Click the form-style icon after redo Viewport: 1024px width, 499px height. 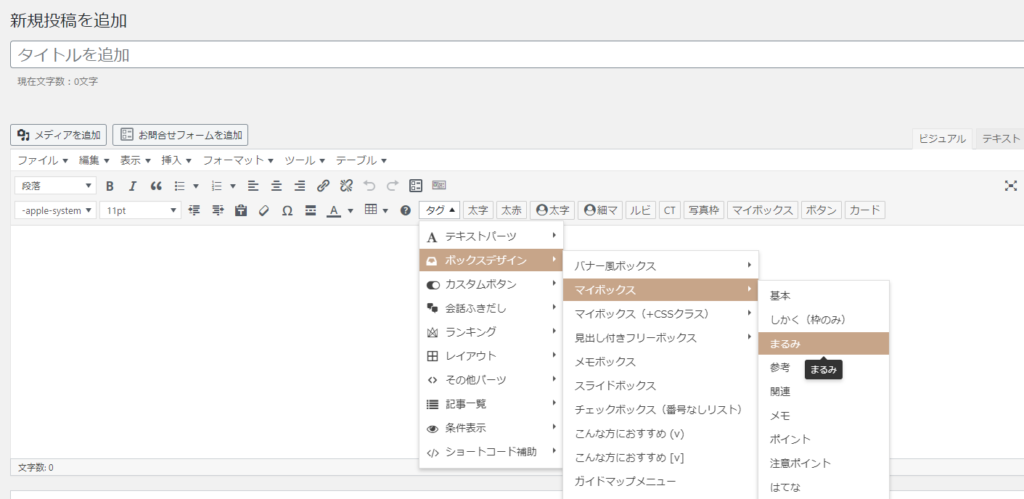click(415, 186)
